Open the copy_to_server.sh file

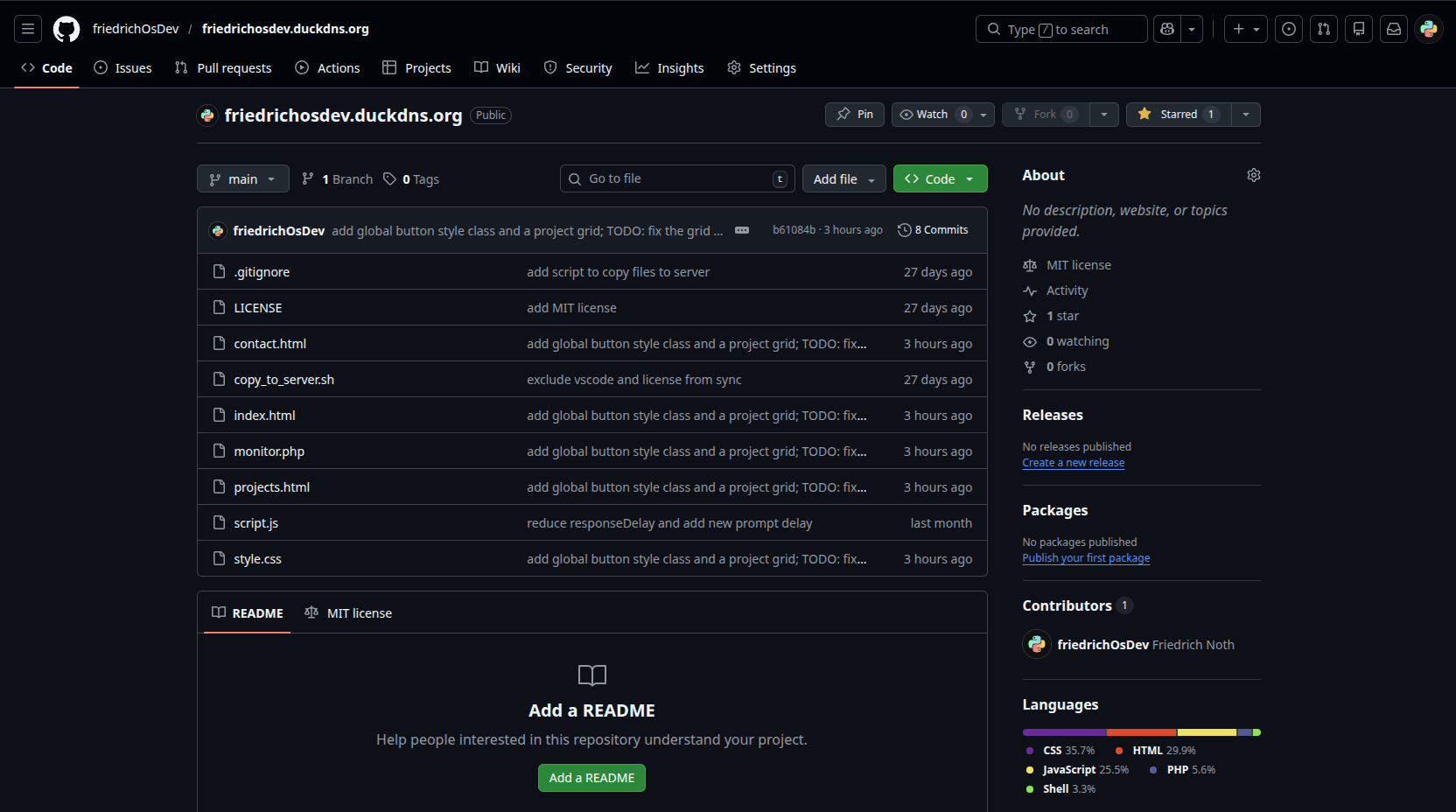pos(283,380)
